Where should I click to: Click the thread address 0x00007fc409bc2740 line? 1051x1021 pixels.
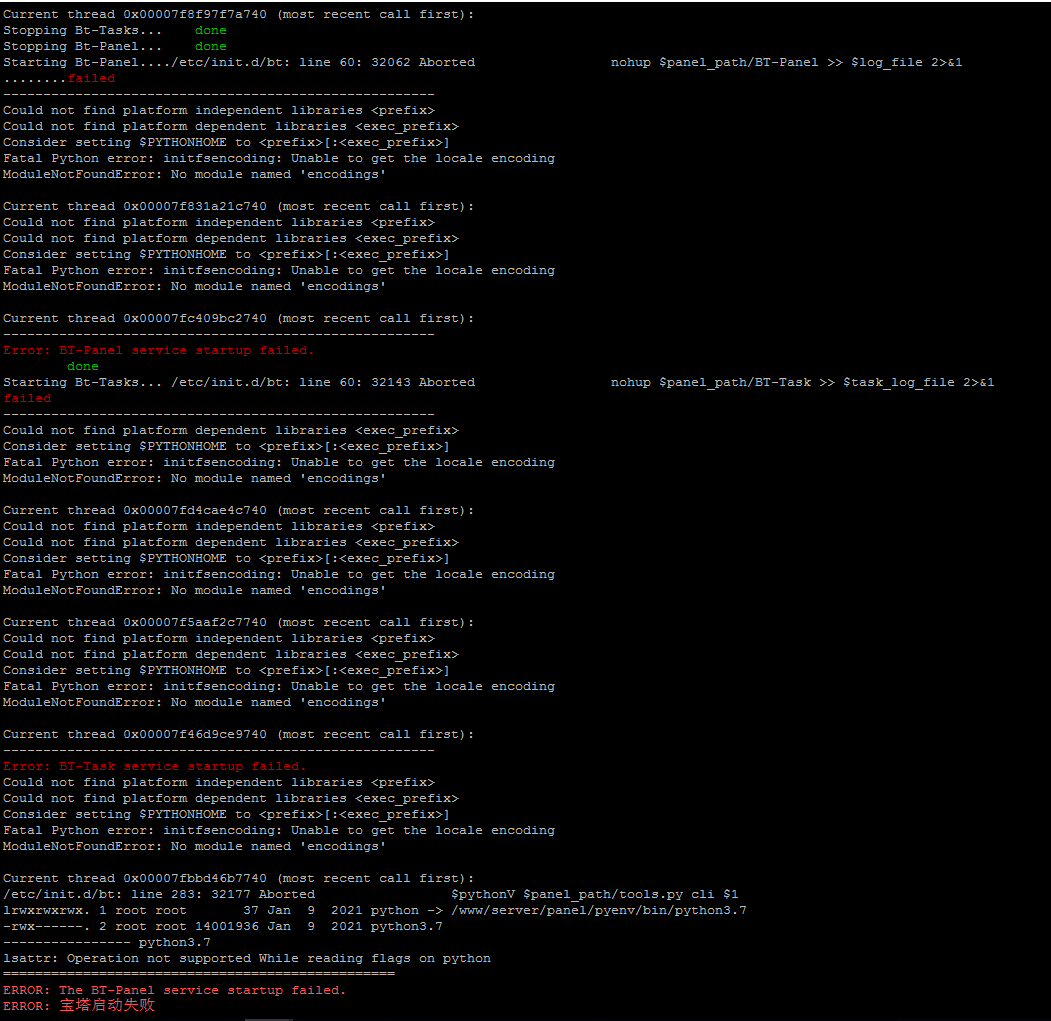(x=238, y=318)
